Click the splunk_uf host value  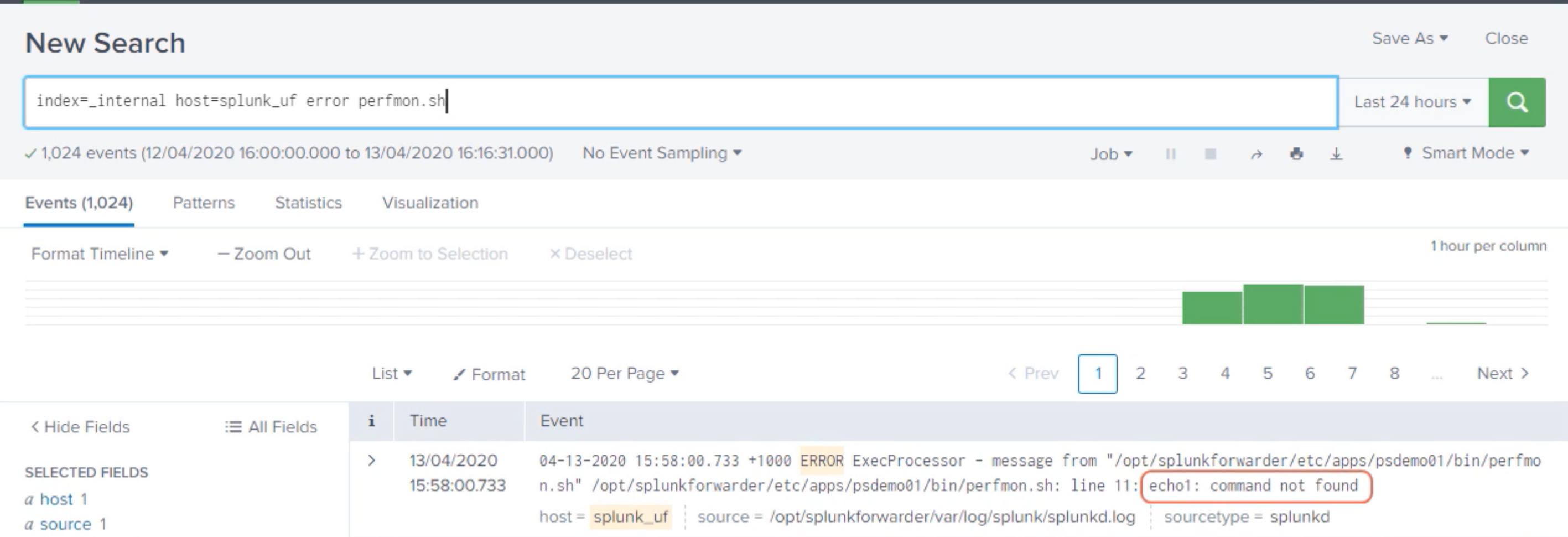(631, 517)
